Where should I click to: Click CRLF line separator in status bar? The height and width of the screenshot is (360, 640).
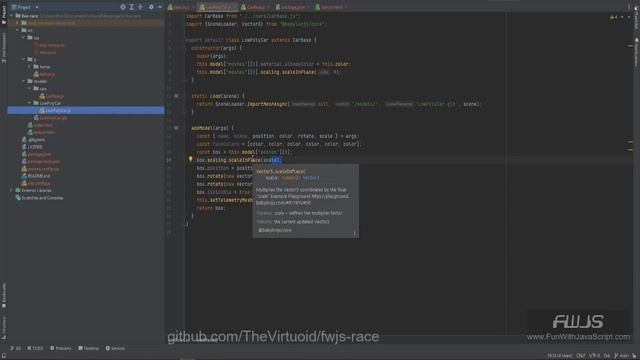tap(580, 356)
